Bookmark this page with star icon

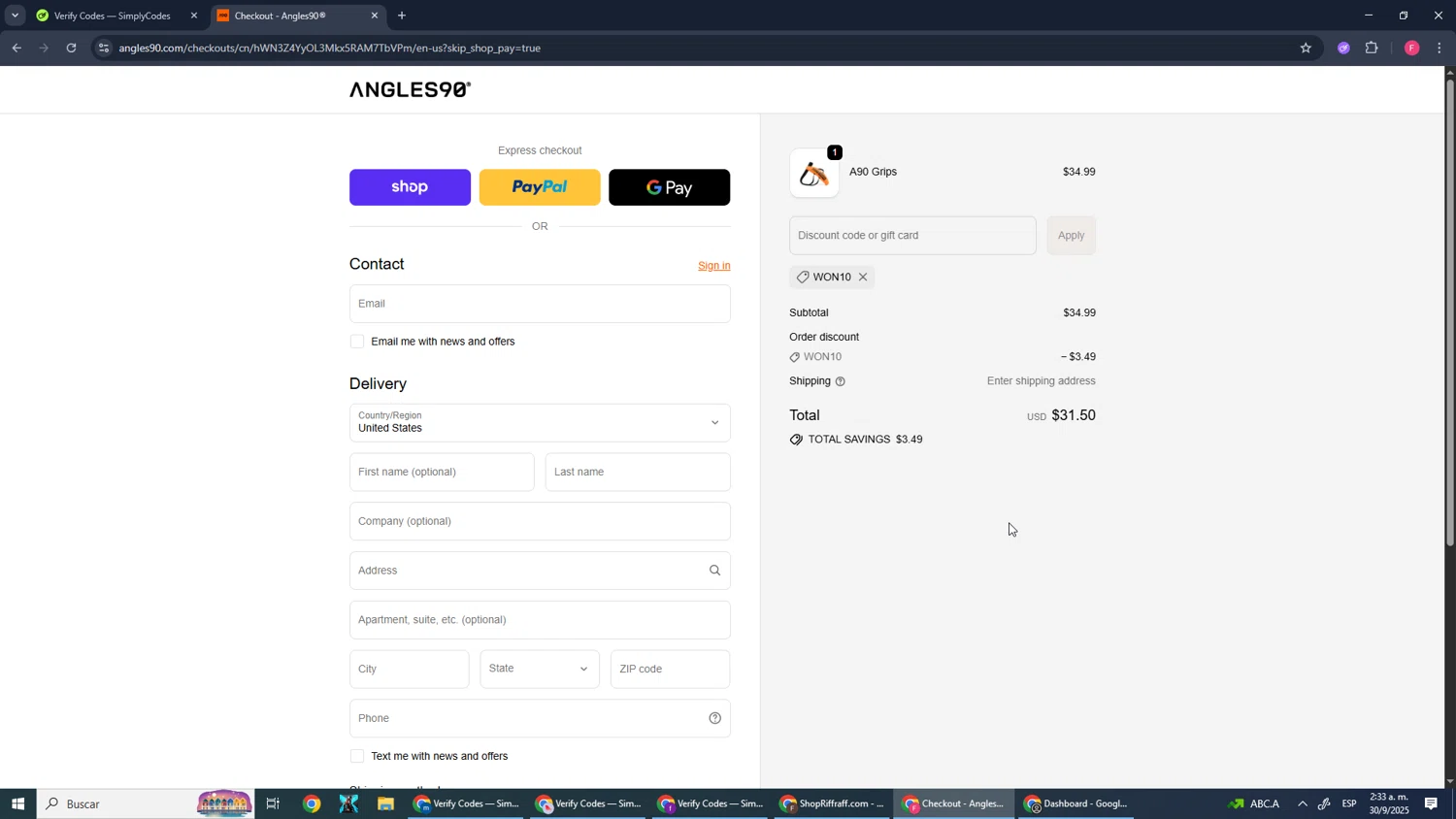1306,48
